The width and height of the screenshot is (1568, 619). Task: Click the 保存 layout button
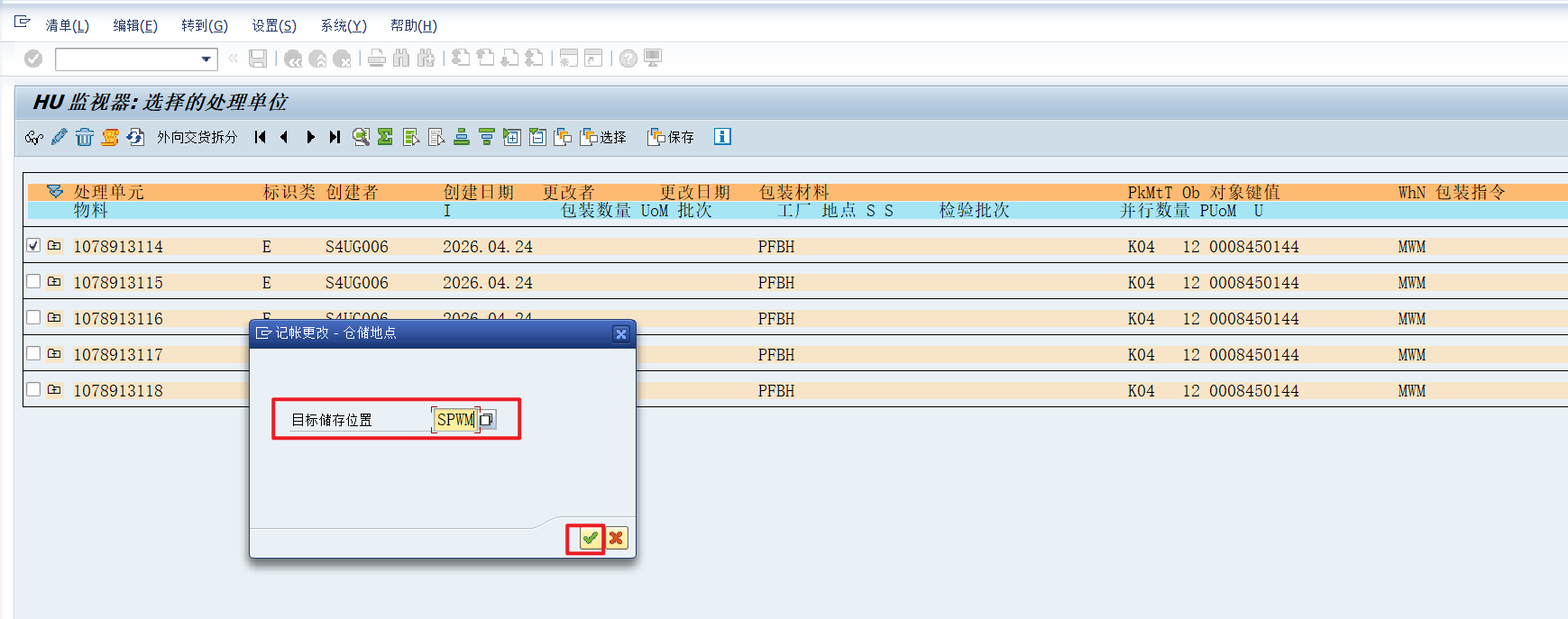click(671, 137)
